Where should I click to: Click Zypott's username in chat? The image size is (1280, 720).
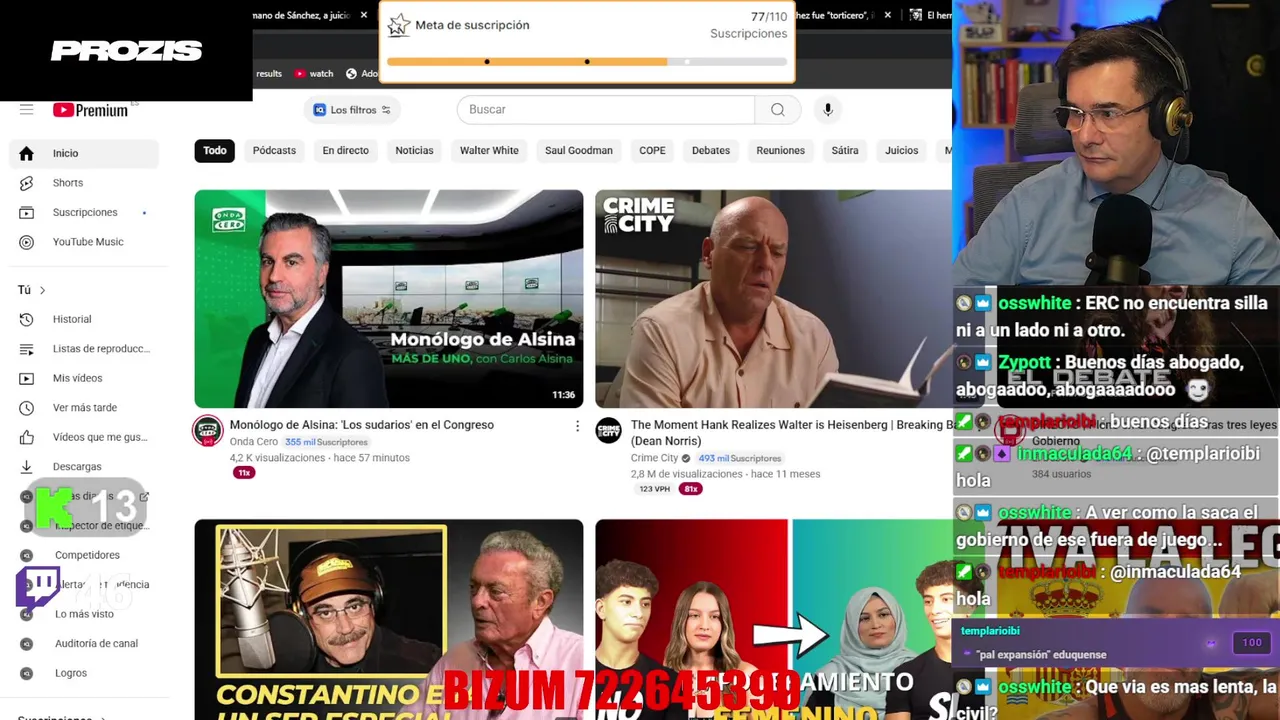pyautogui.click(x=1024, y=363)
